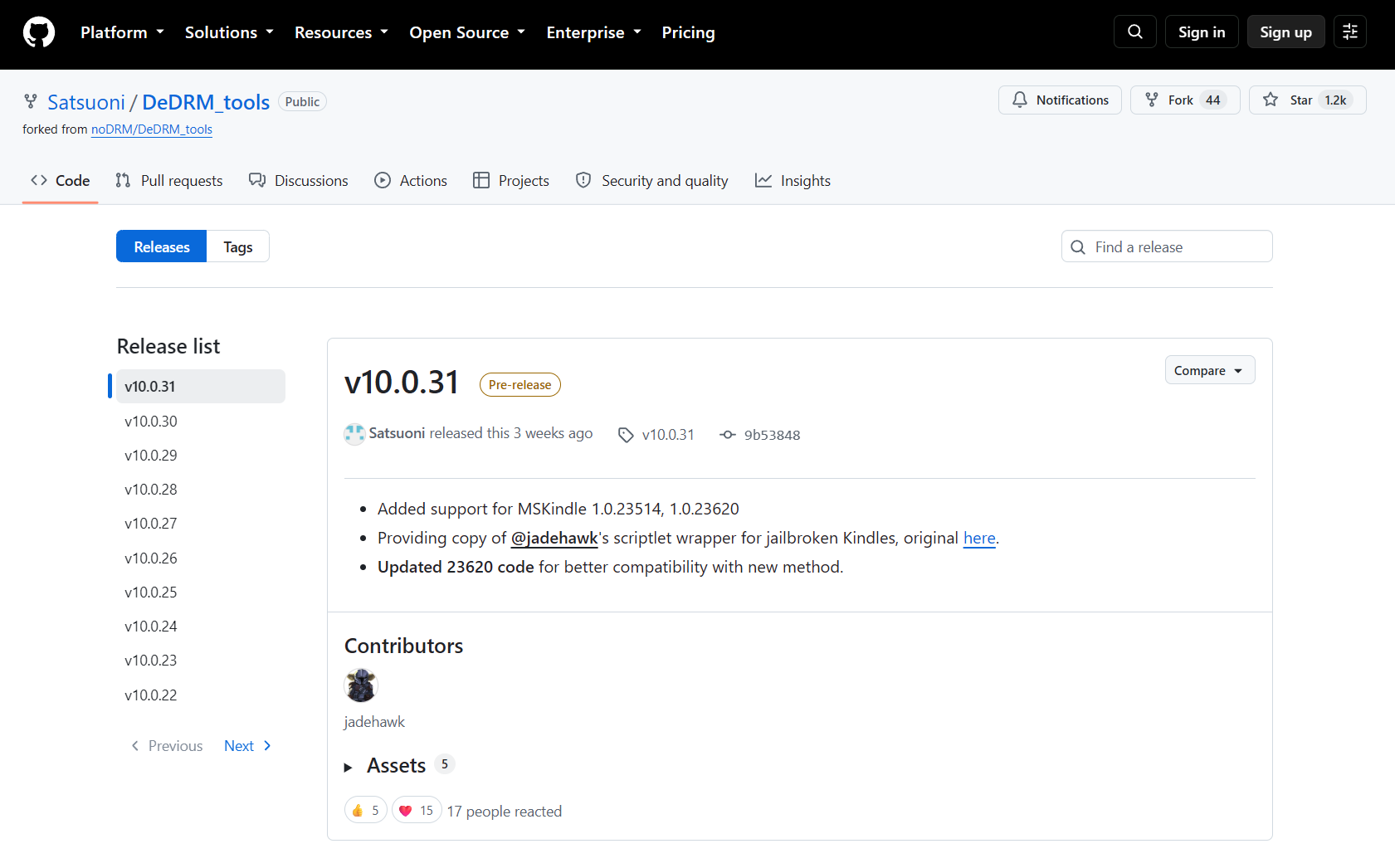Select the Releases tab button
The width and height of the screenshot is (1395, 868).
click(162, 246)
